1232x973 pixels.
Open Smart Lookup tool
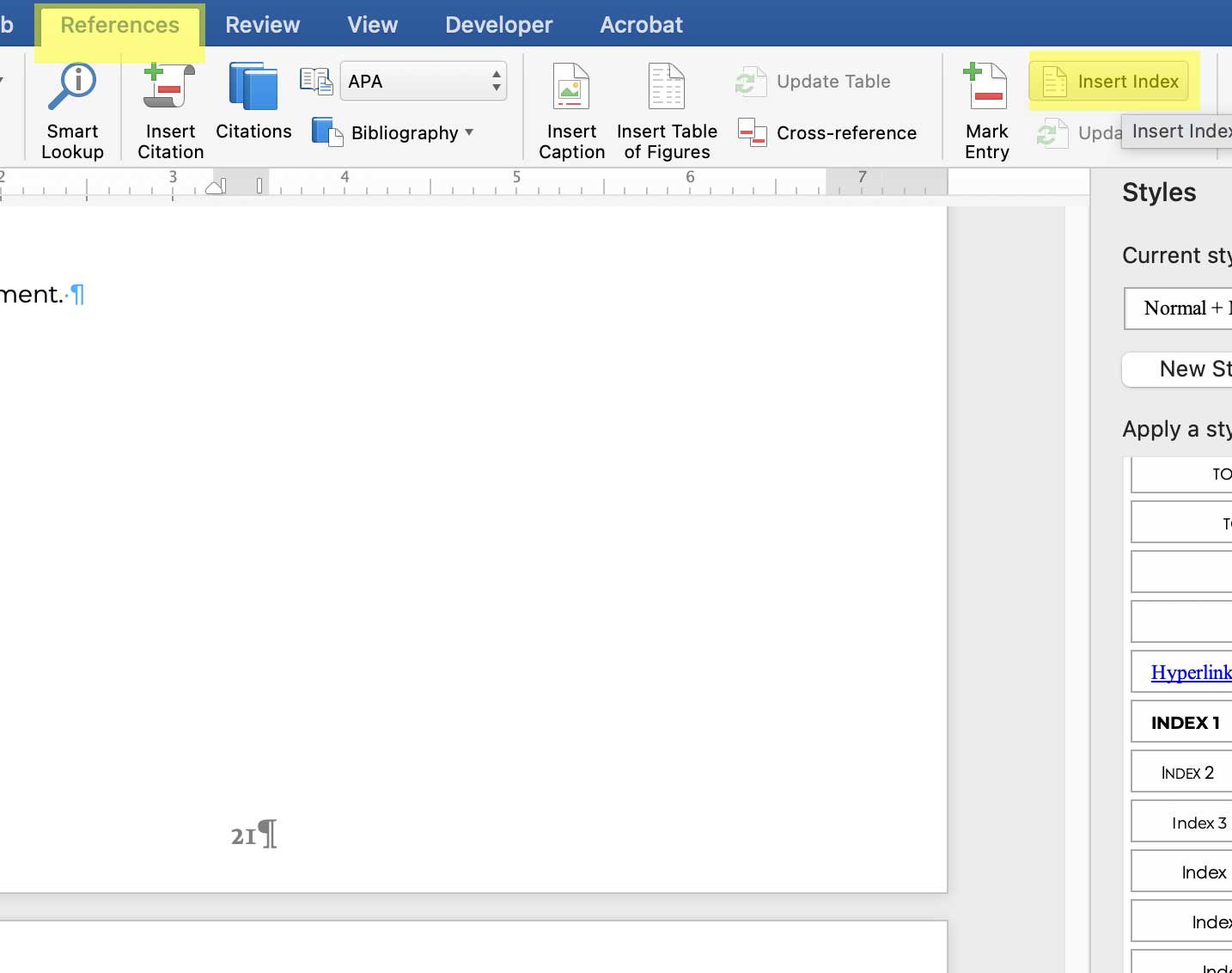72,109
